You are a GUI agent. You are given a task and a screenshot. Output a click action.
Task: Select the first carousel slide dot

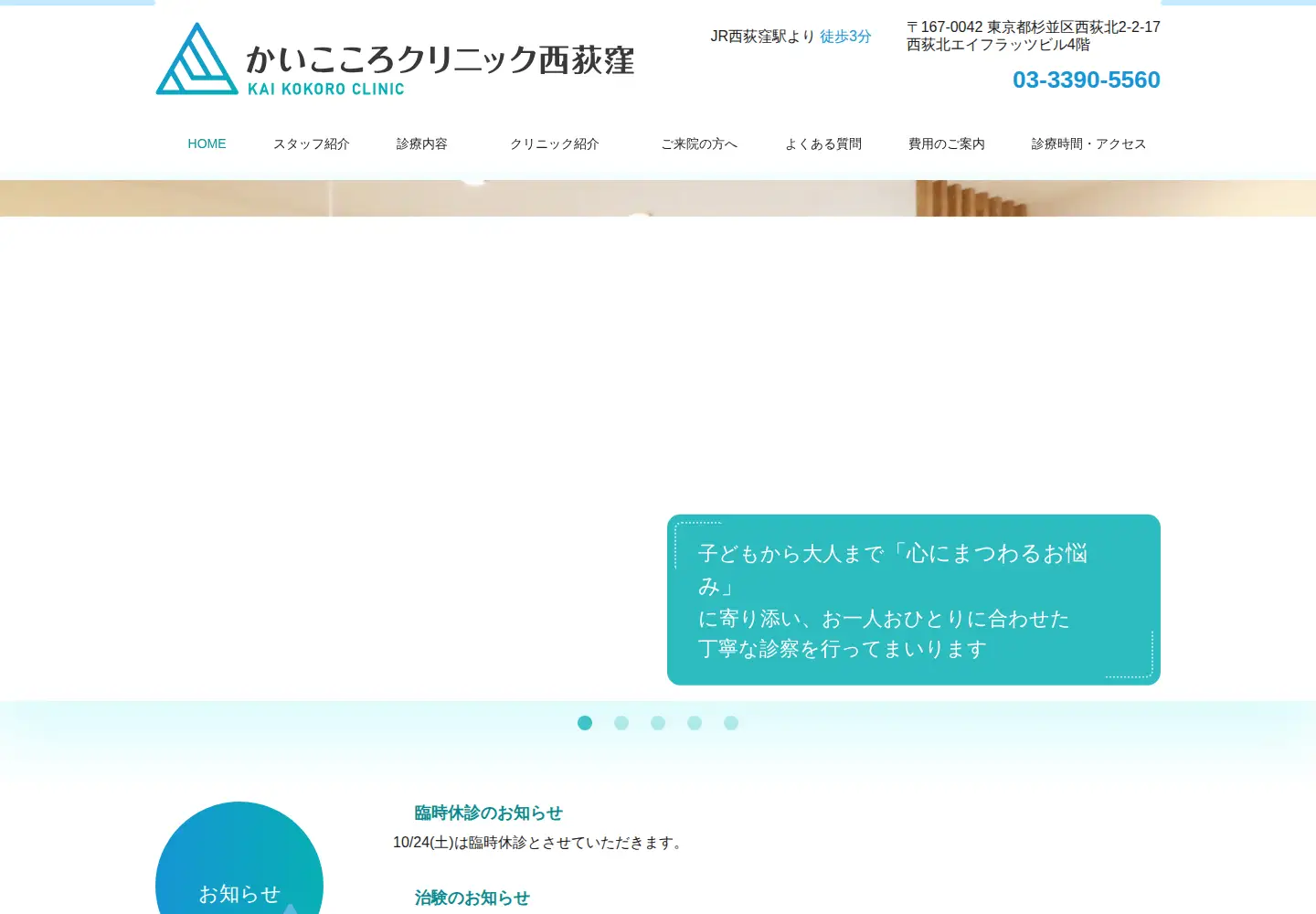click(x=585, y=723)
